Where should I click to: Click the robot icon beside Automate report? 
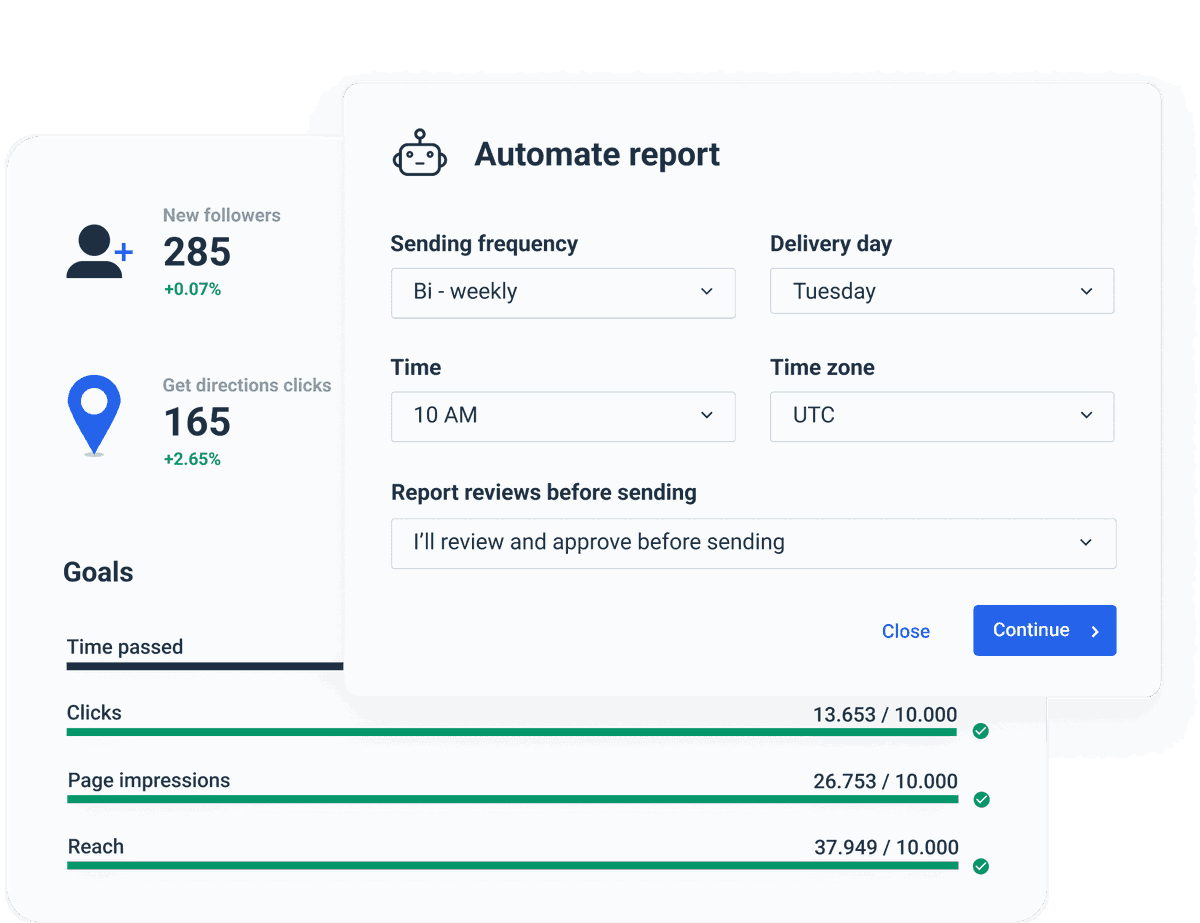(x=419, y=153)
